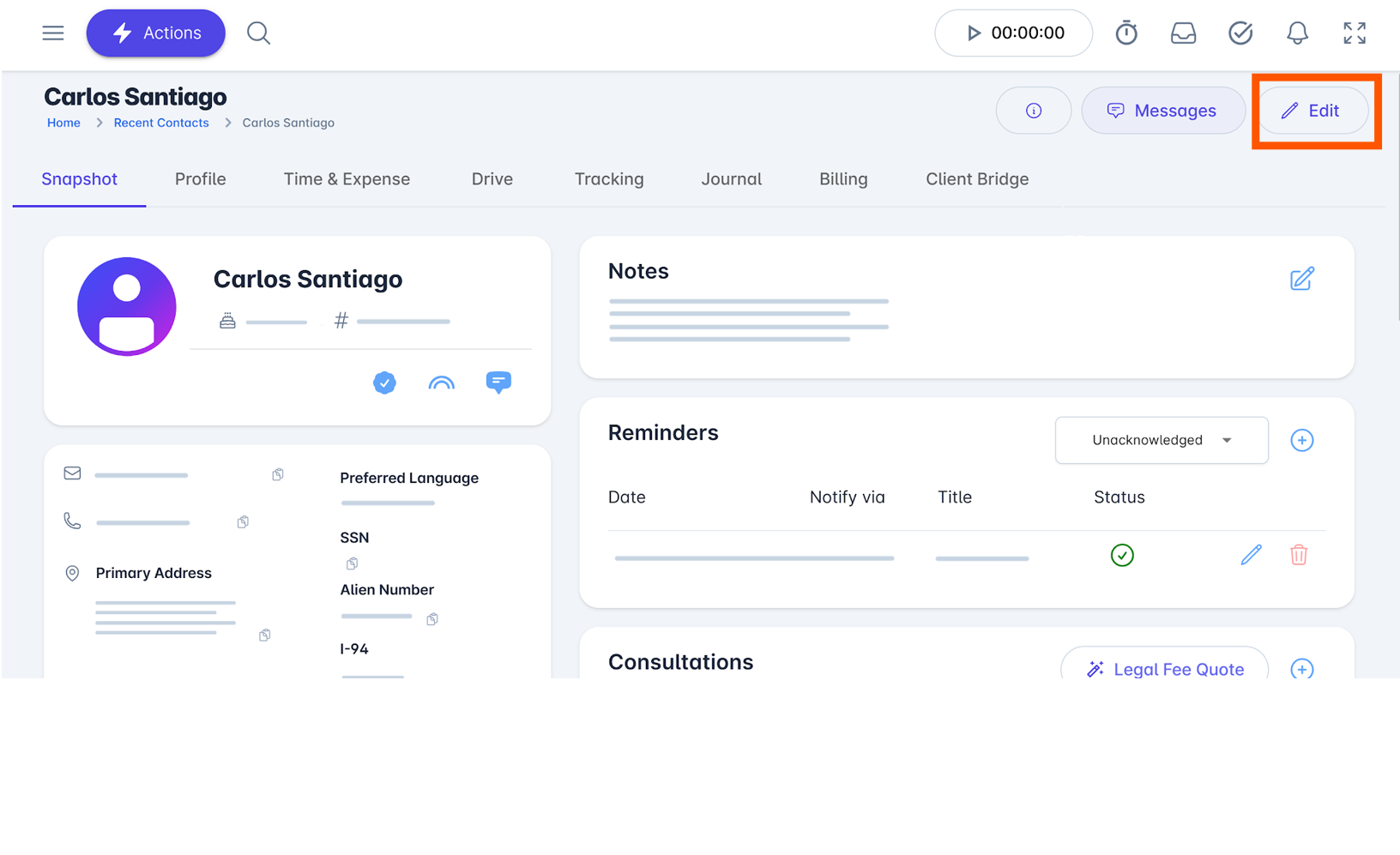Screen dimensions: 1400x855
Task: Open the inbox tray icon
Action: click(x=1183, y=33)
